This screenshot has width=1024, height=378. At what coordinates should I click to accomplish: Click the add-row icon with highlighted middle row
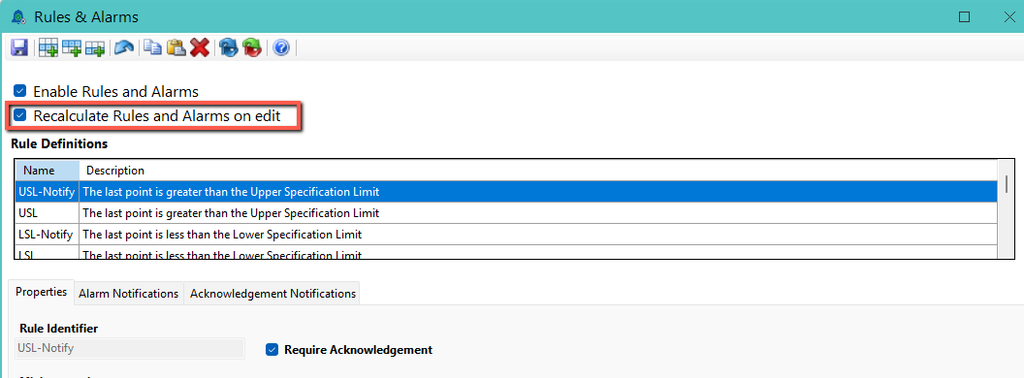coord(48,48)
